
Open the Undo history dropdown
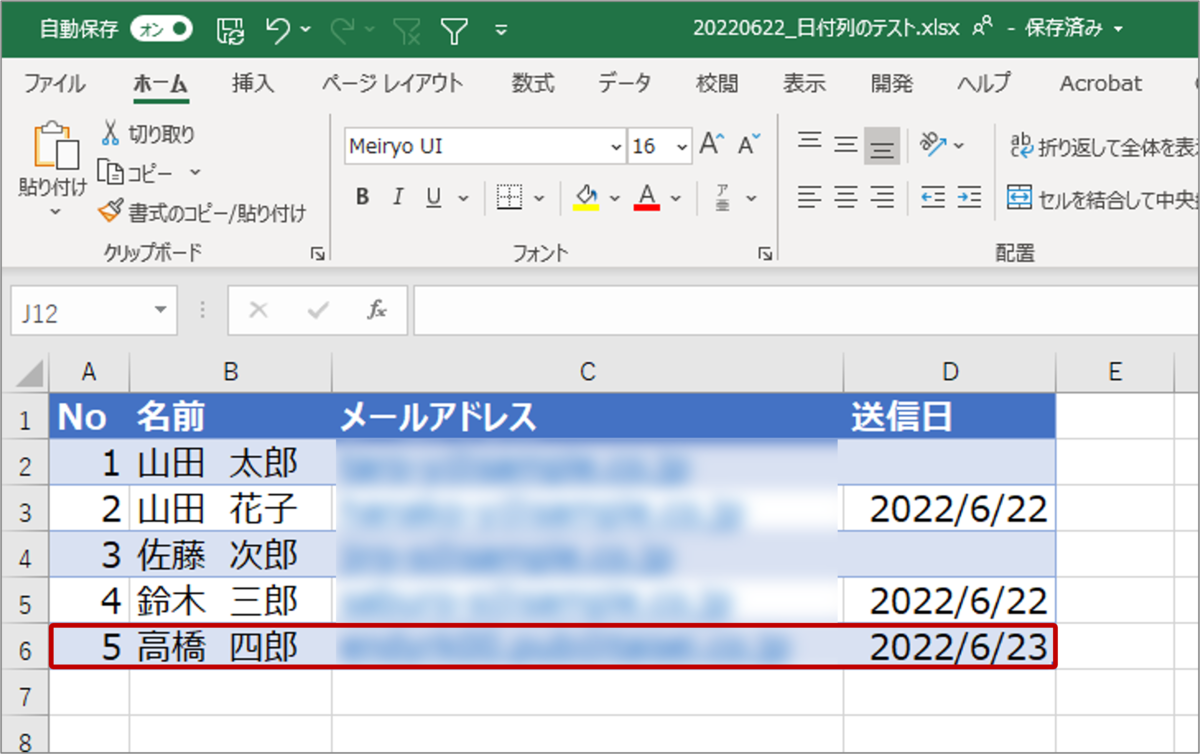coord(304,31)
